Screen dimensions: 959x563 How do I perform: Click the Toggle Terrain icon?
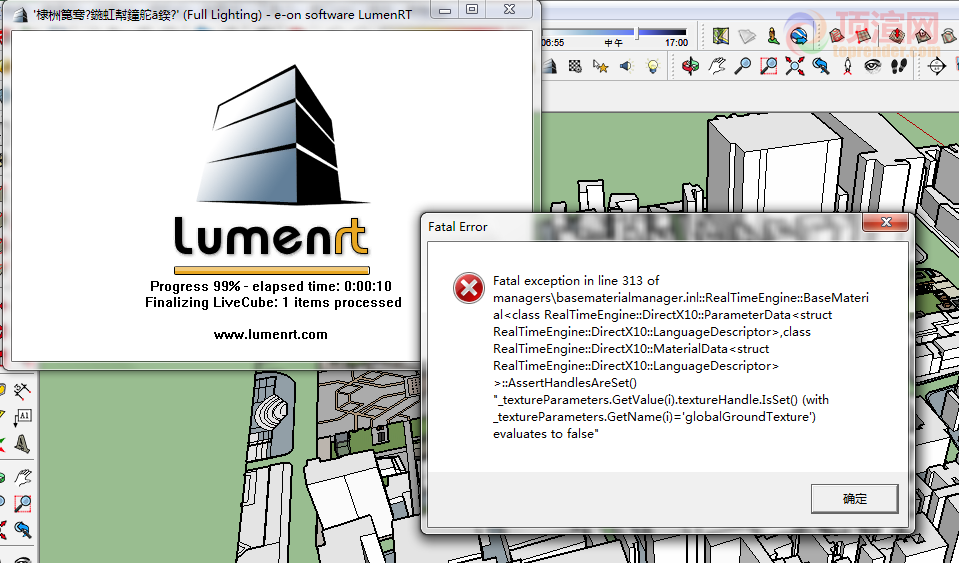click(747, 36)
